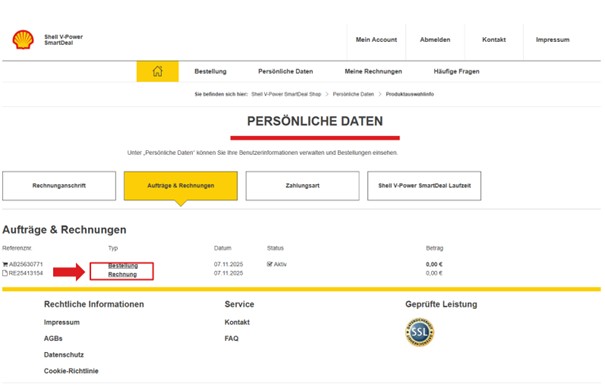This screenshot has height=387, width=605.
Task: Click the Referenznr. column header
Action: pos(17,248)
